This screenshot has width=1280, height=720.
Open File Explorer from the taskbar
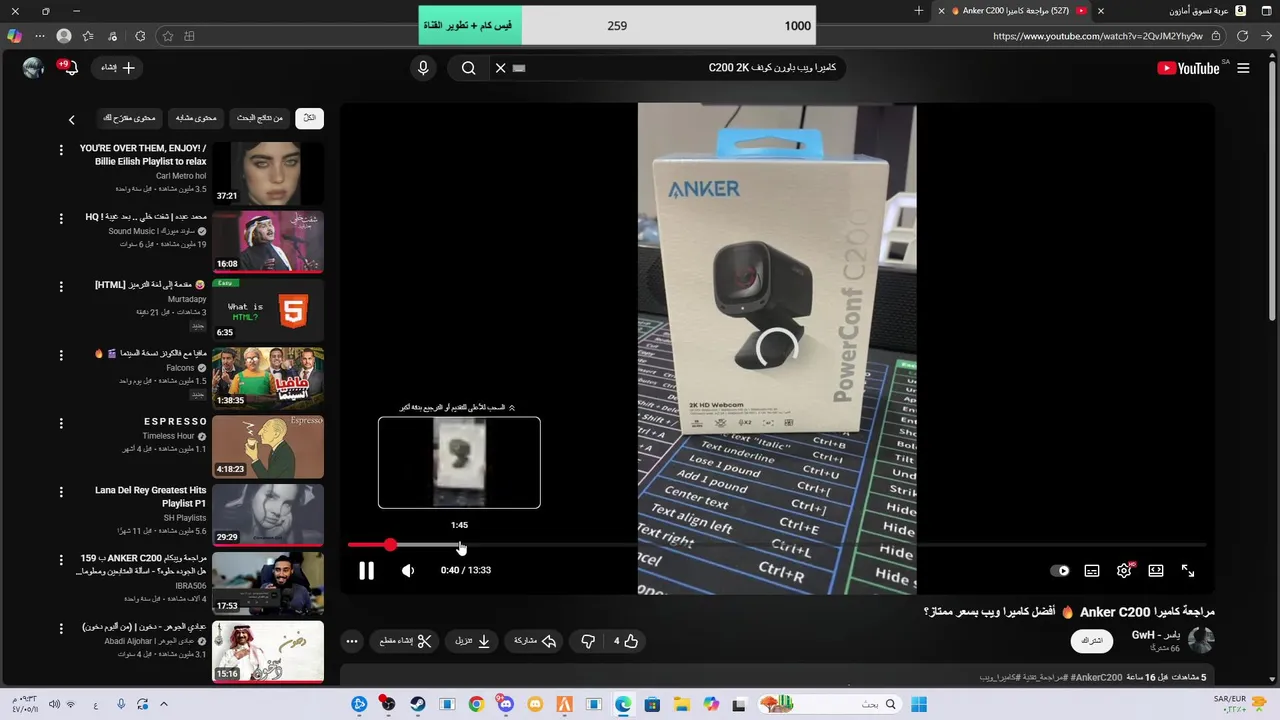(681, 704)
